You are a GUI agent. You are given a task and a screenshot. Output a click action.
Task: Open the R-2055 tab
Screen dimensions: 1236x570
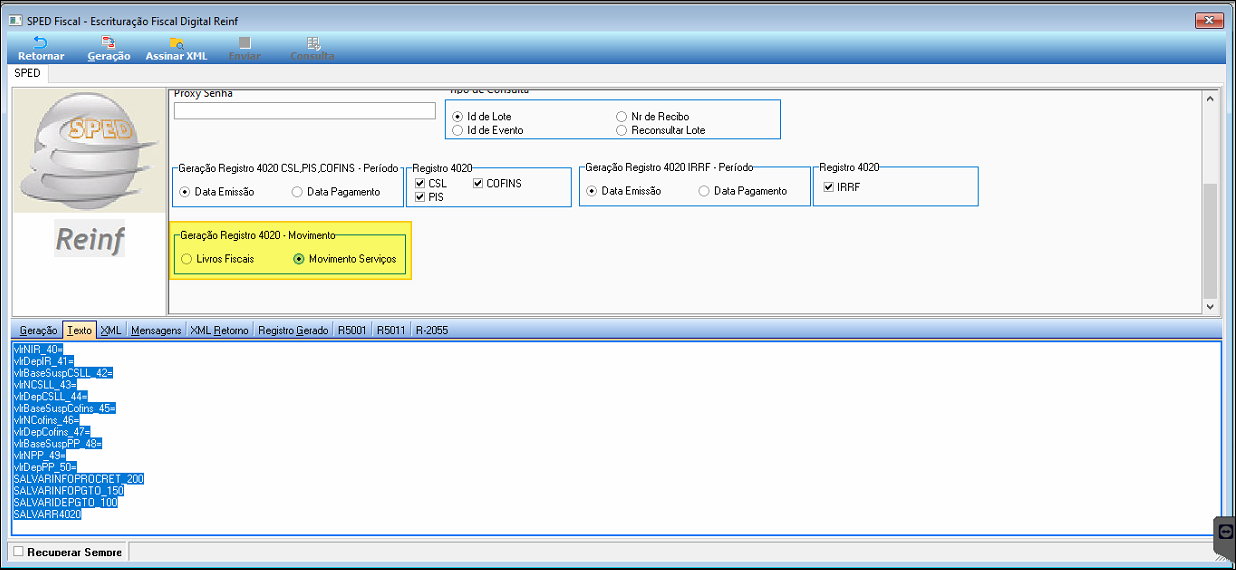tap(433, 330)
